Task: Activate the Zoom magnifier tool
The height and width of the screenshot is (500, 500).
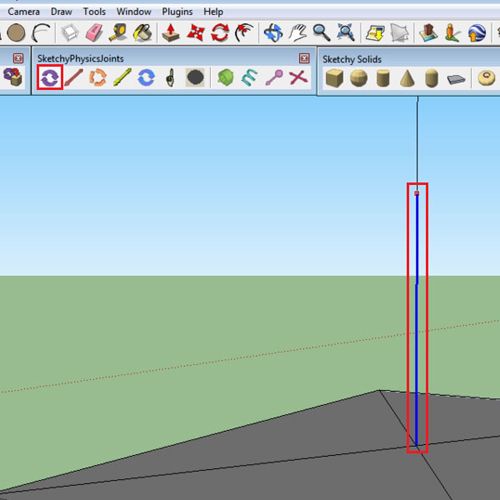Action: coord(322,33)
